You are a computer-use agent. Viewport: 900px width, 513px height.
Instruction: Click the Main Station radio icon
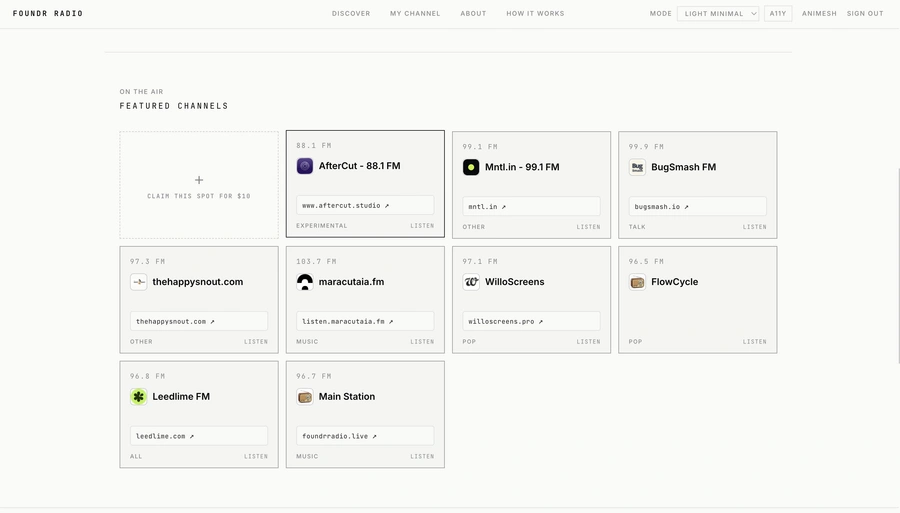(305, 397)
